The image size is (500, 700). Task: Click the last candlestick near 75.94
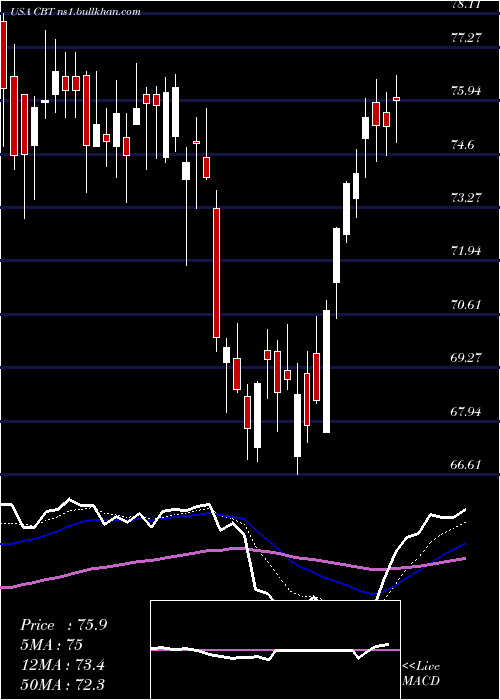[396, 99]
